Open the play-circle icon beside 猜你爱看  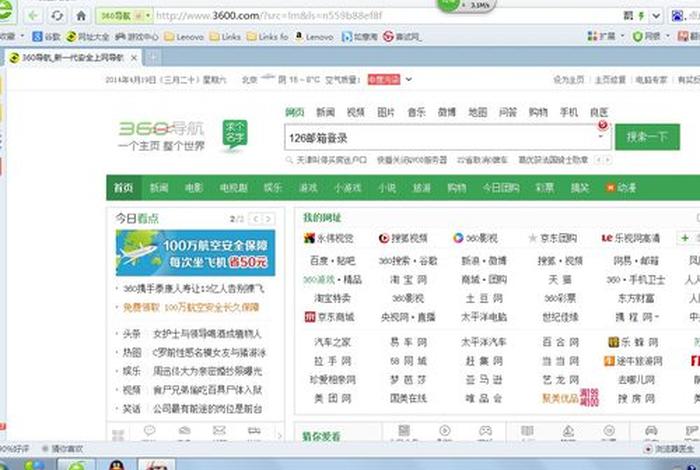click(445, 430)
